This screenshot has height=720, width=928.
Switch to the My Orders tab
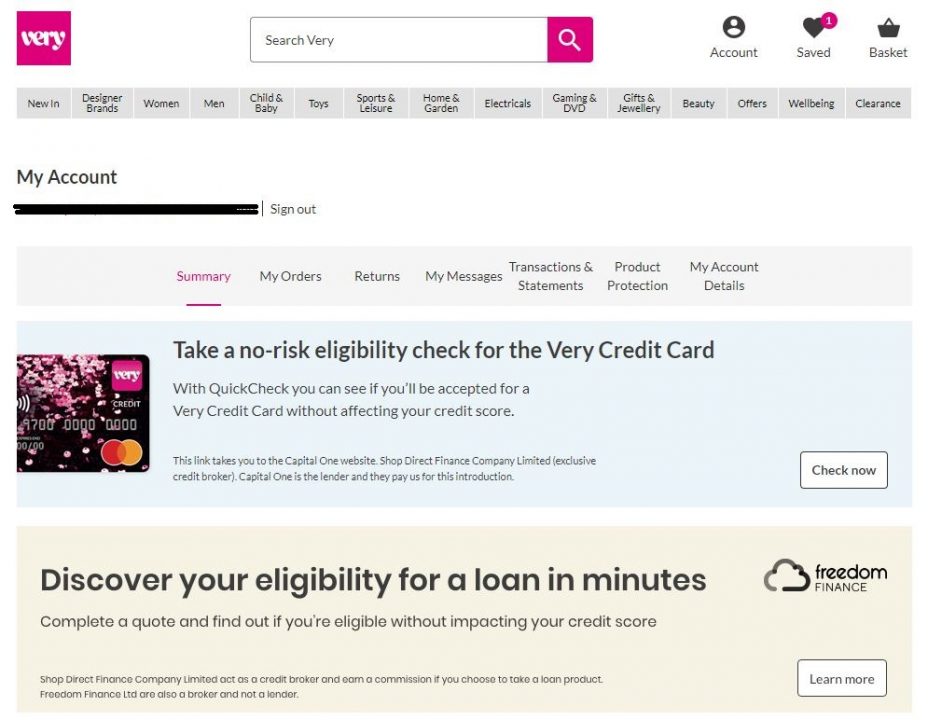coord(291,276)
